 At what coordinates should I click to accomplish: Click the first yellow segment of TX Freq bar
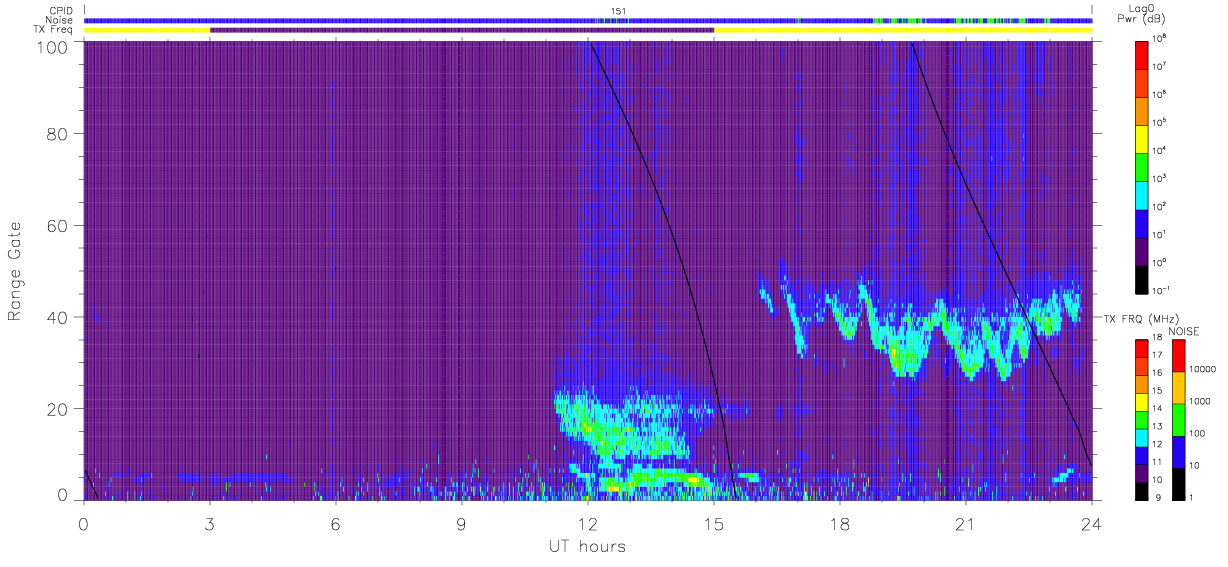coord(147,30)
